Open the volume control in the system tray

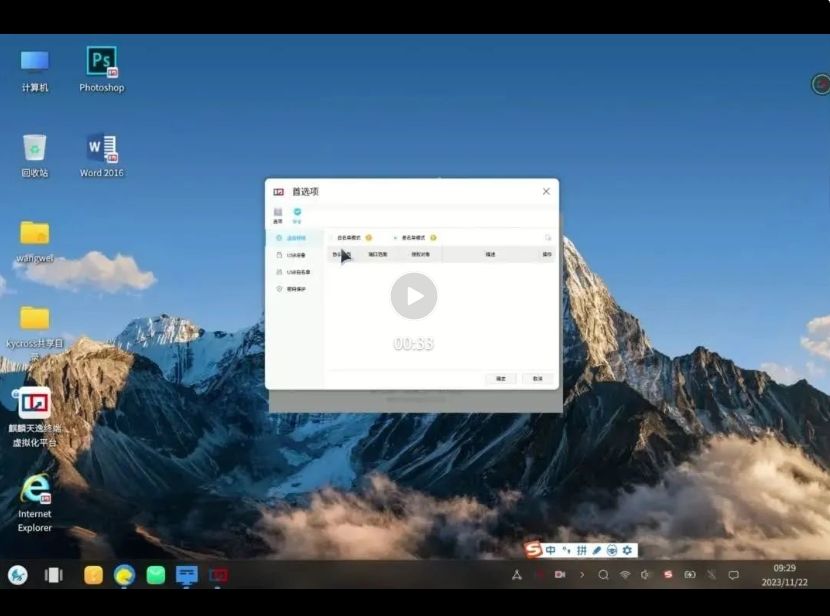[x=646, y=575]
